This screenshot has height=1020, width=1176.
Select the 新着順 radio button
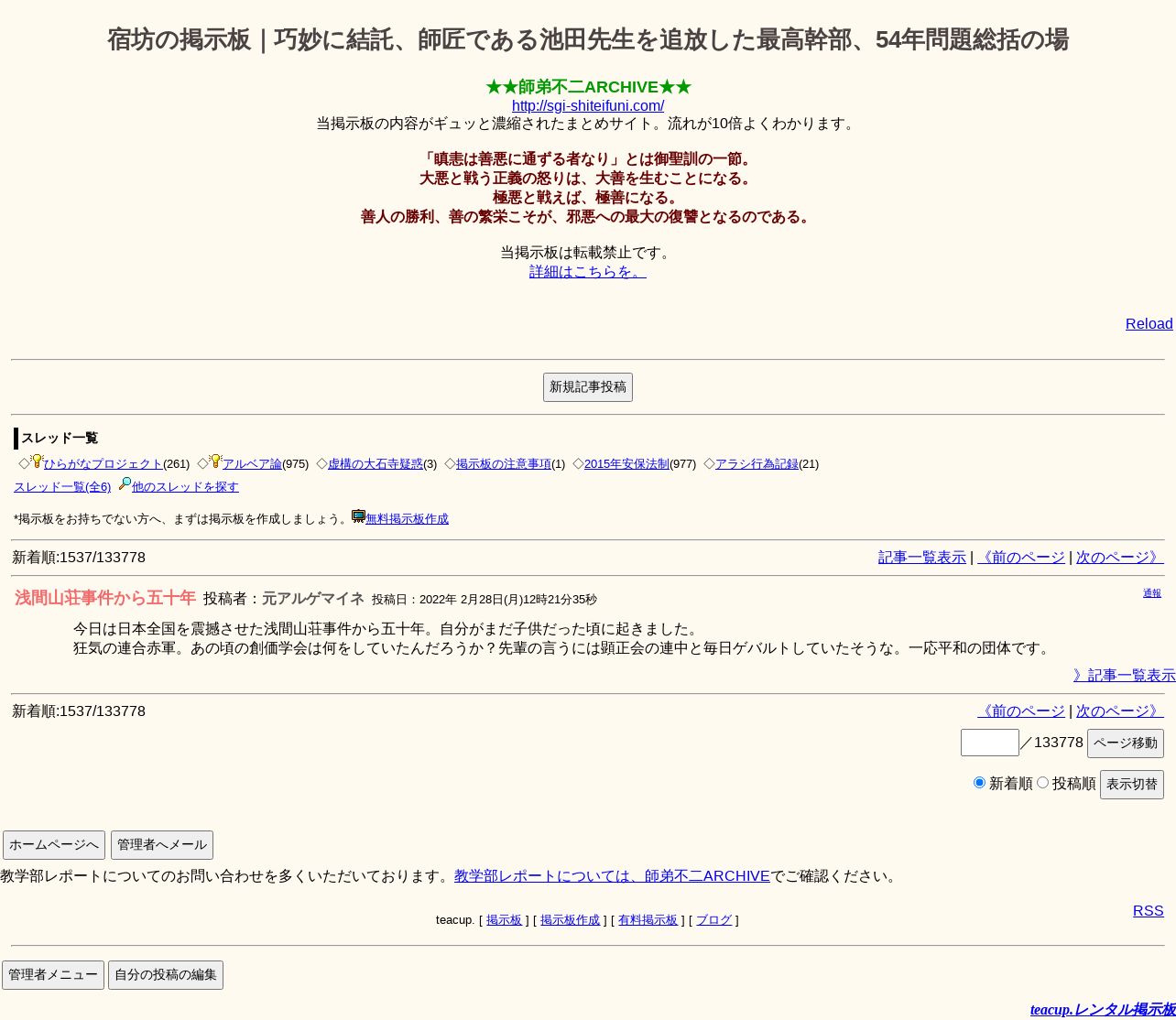(x=979, y=783)
